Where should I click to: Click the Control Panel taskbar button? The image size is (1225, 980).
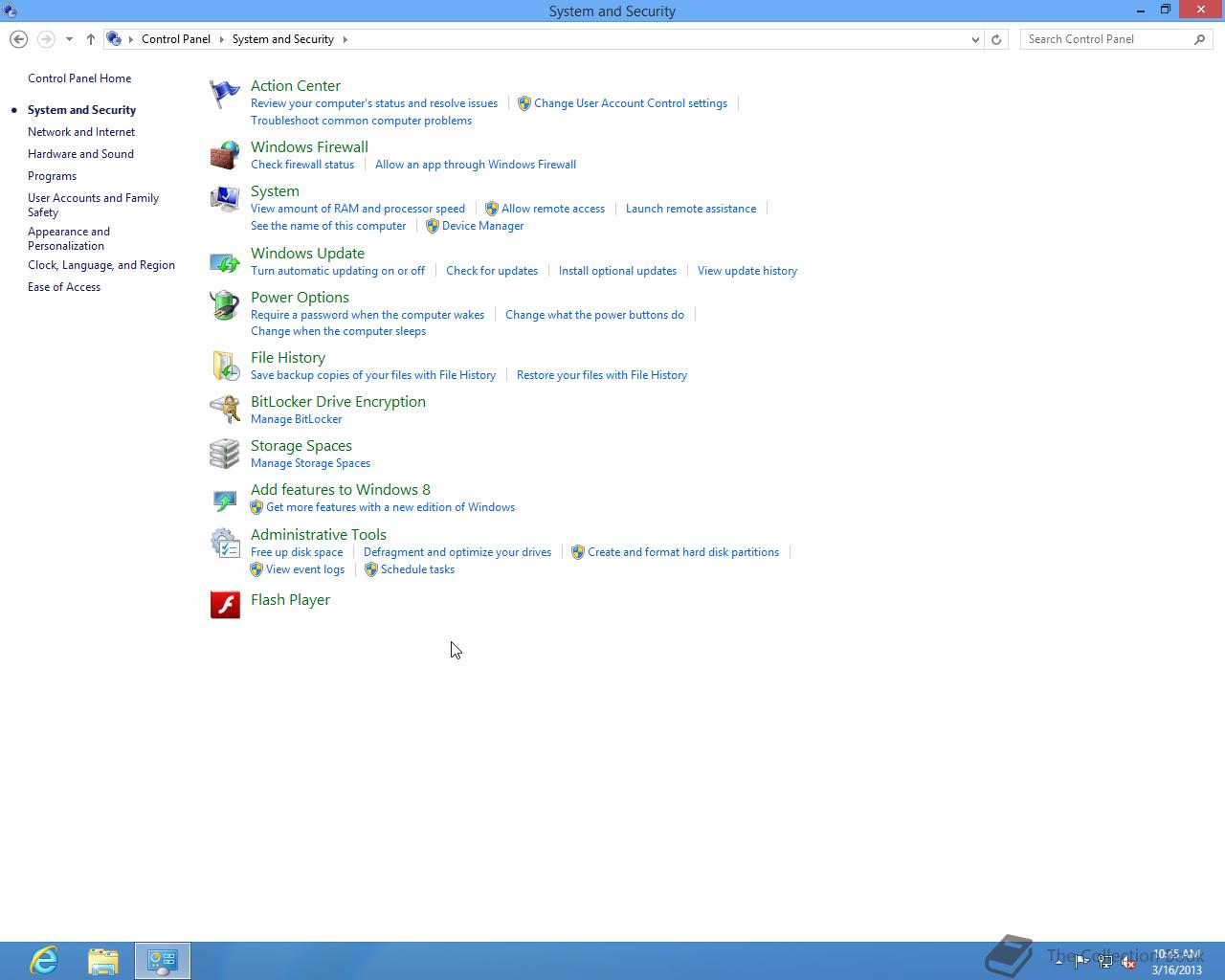[x=163, y=960]
